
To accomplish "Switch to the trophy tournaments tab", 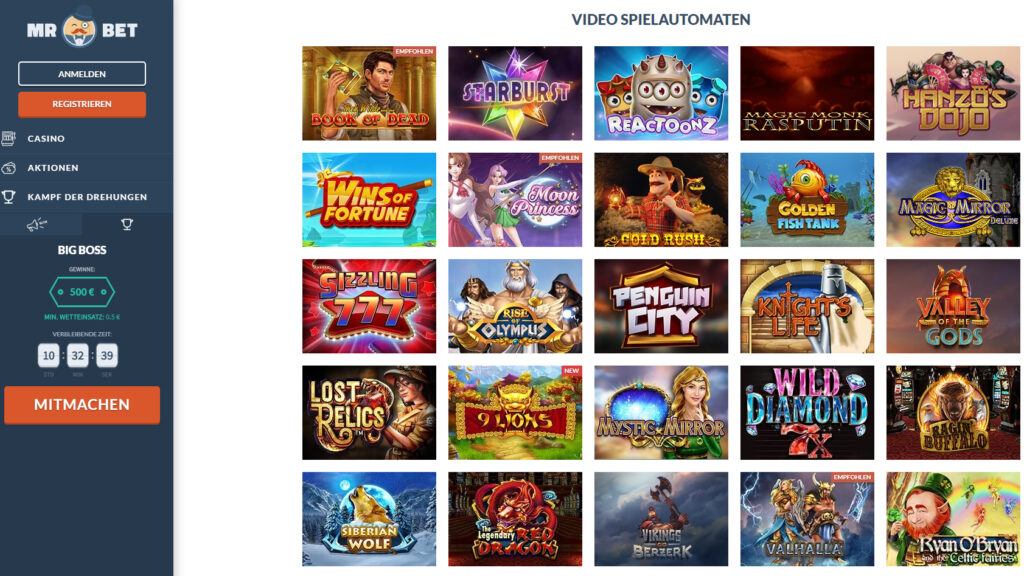I will pyautogui.click(x=127, y=224).
